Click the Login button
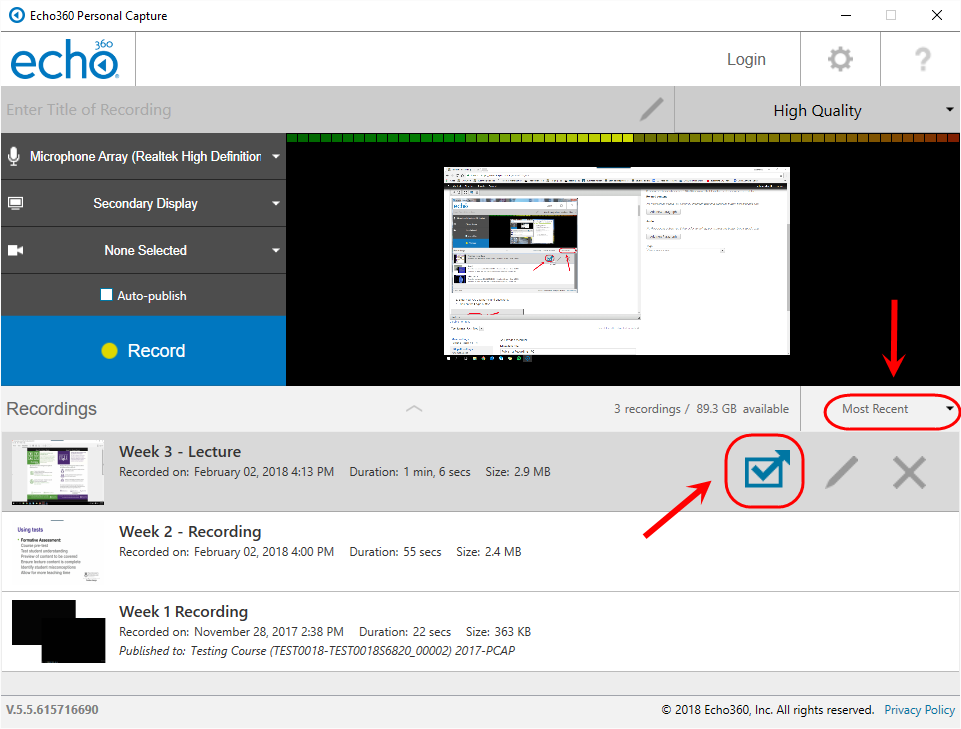Screen dimensions: 961x729 [746, 59]
